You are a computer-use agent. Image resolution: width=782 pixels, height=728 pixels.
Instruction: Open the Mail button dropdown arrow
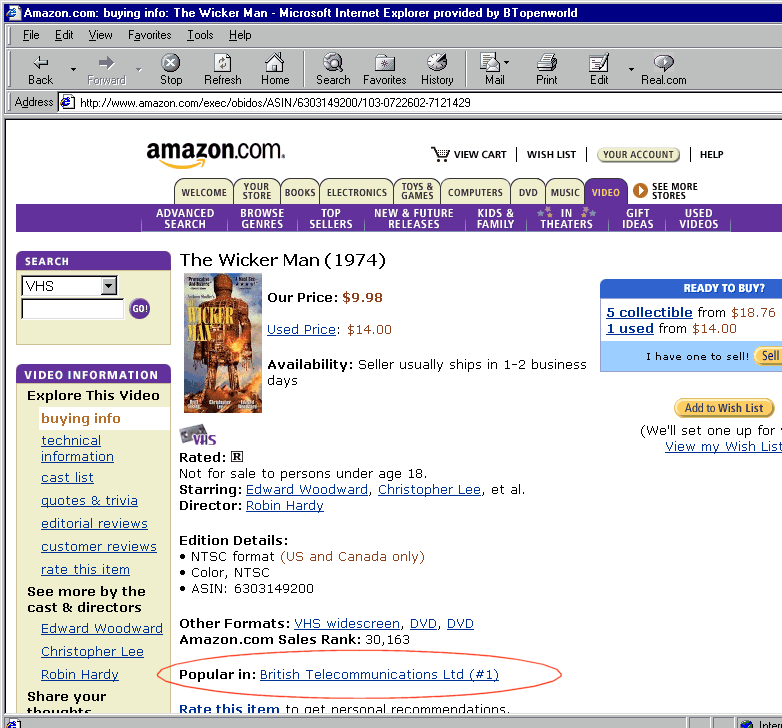507,63
